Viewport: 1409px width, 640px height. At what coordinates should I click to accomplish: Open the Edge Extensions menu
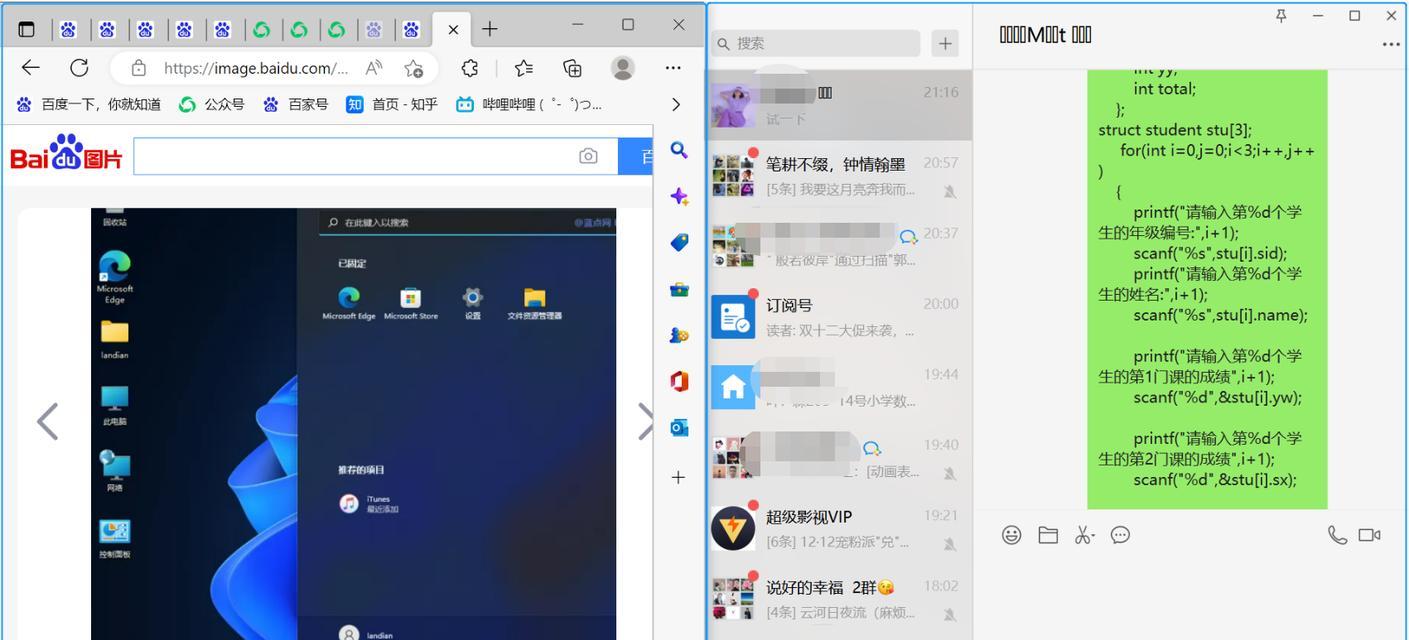pos(470,68)
